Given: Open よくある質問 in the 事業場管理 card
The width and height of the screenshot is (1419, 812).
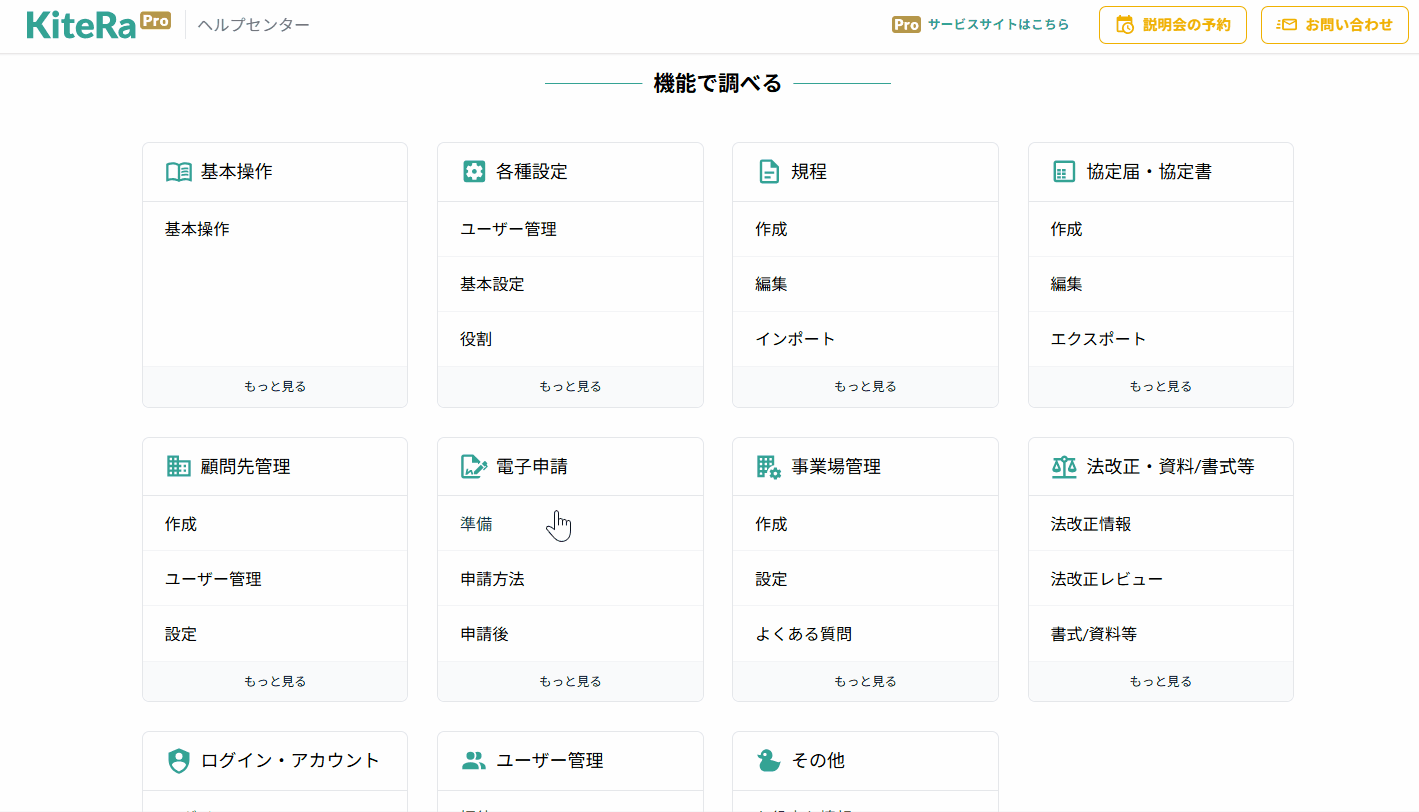Looking at the screenshot, I should coord(803,634).
